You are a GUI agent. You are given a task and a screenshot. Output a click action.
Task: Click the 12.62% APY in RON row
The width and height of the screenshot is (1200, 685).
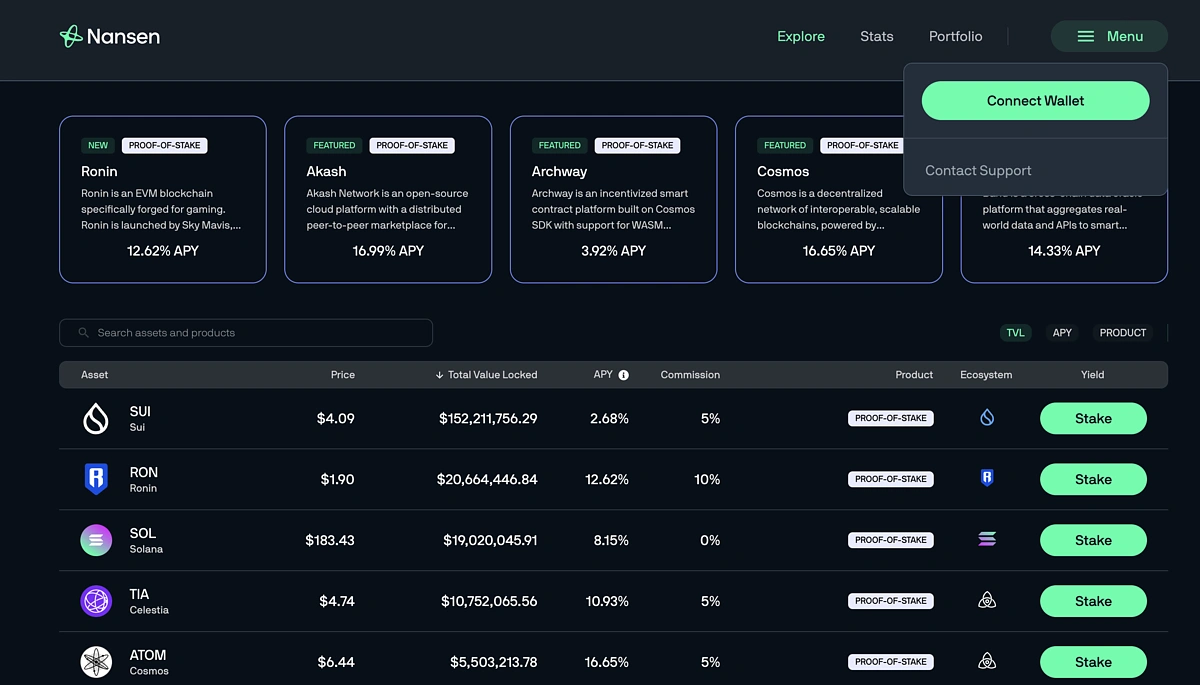pyautogui.click(x=607, y=479)
